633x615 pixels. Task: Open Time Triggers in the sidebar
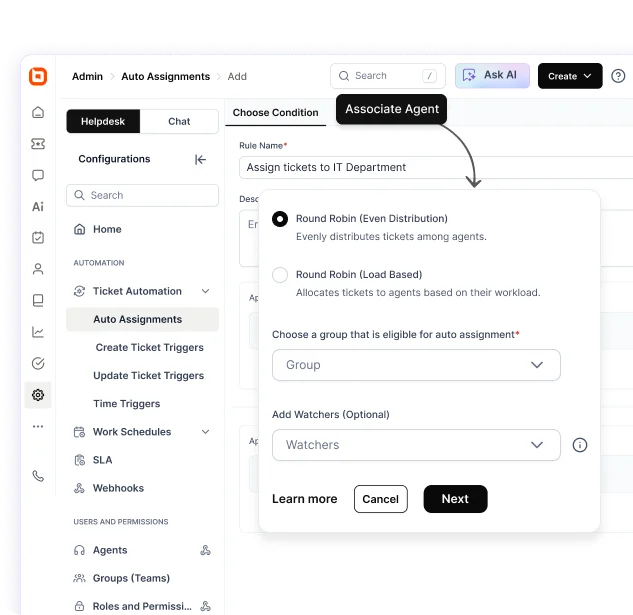pos(127,404)
